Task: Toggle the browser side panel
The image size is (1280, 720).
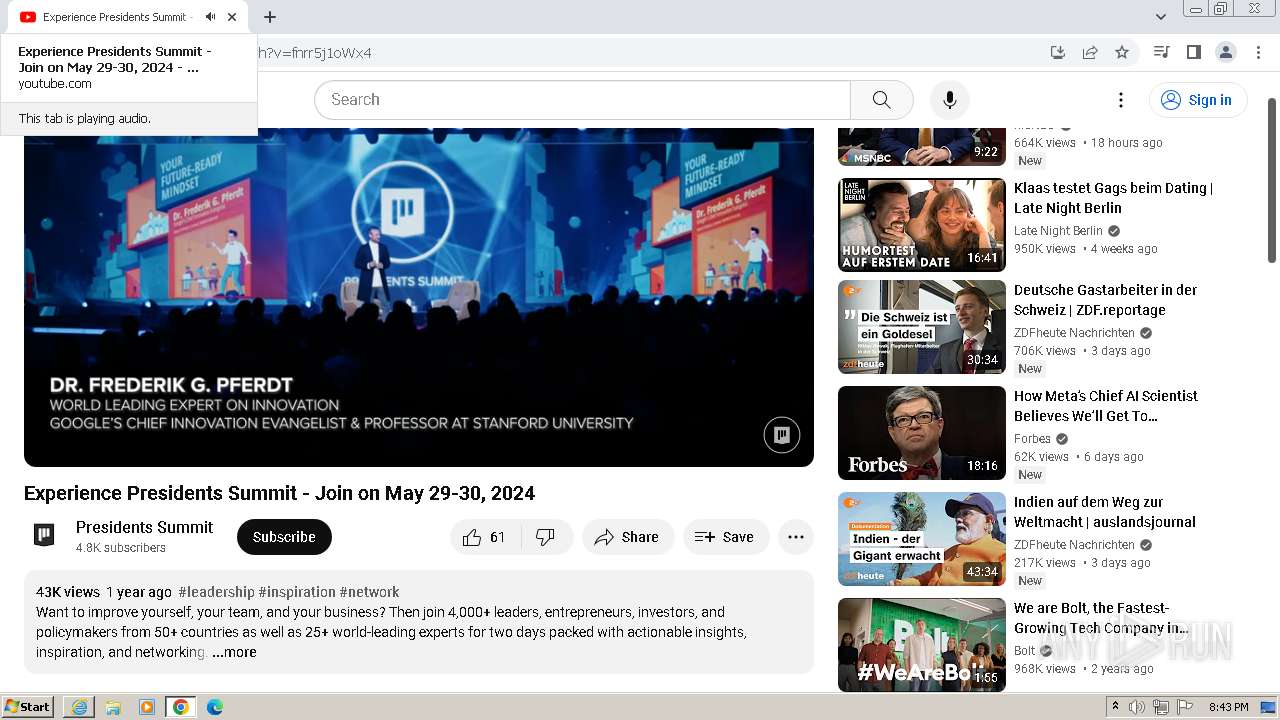Action: [1193, 52]
